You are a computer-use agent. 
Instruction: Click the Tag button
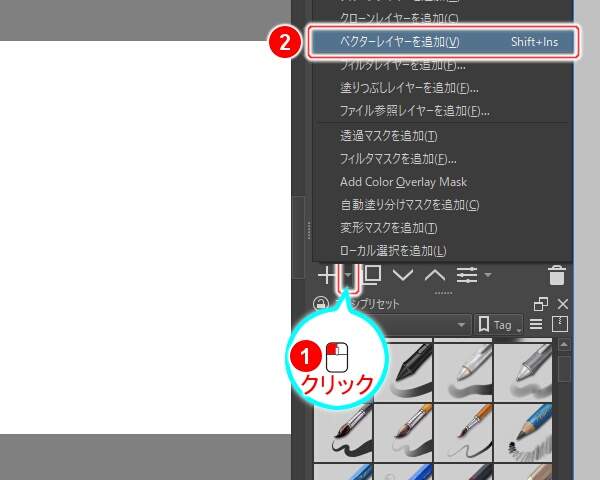click(497, 325)
